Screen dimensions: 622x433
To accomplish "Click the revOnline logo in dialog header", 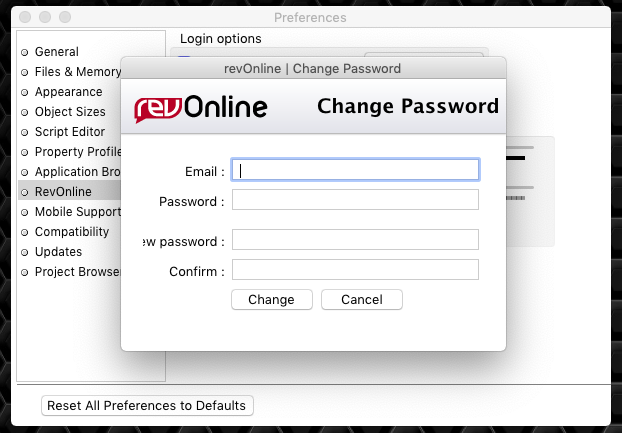I will tap(200, 107).
